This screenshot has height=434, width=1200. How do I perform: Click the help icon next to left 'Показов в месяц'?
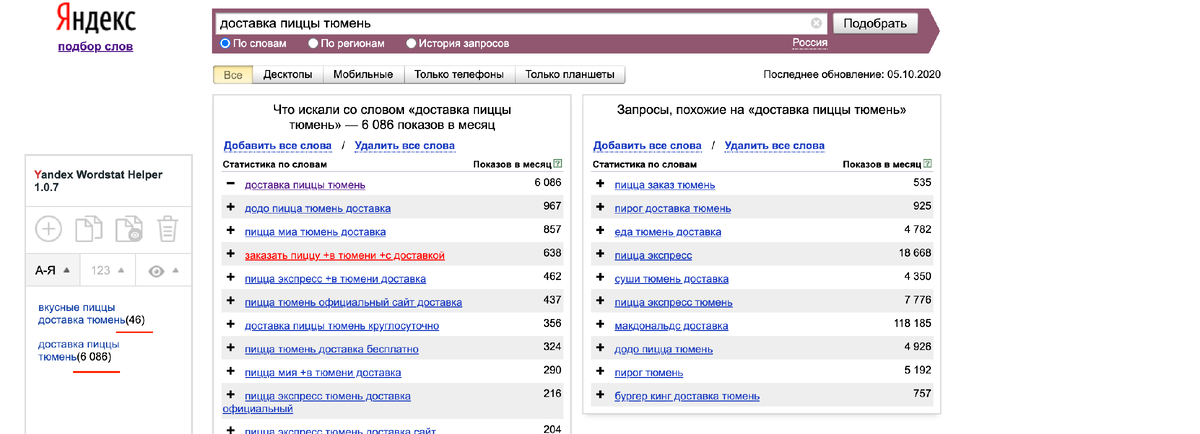pos(558,164)
